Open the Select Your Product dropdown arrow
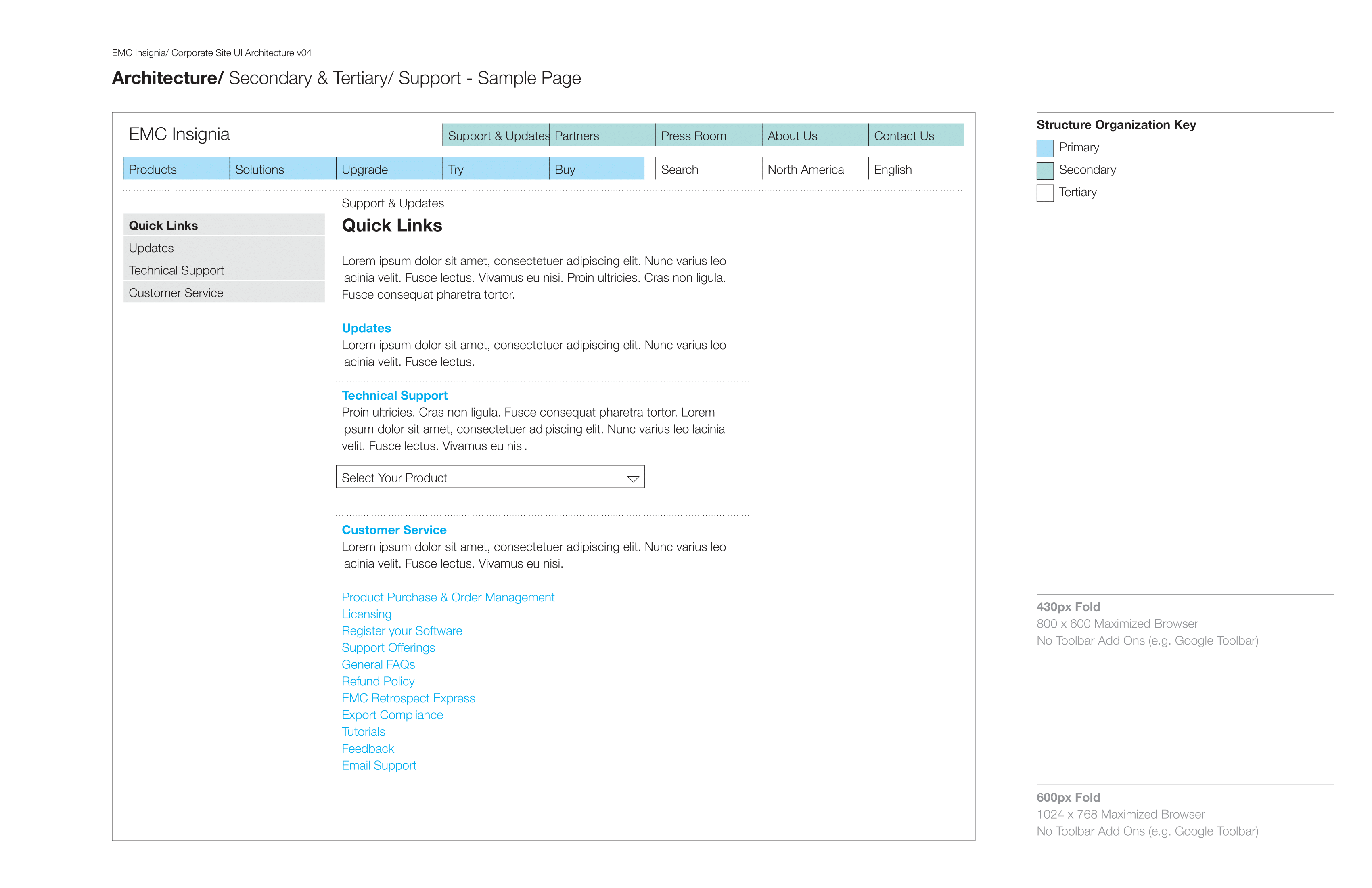This screenshot has height=888, width=1372. pos(633,479)
